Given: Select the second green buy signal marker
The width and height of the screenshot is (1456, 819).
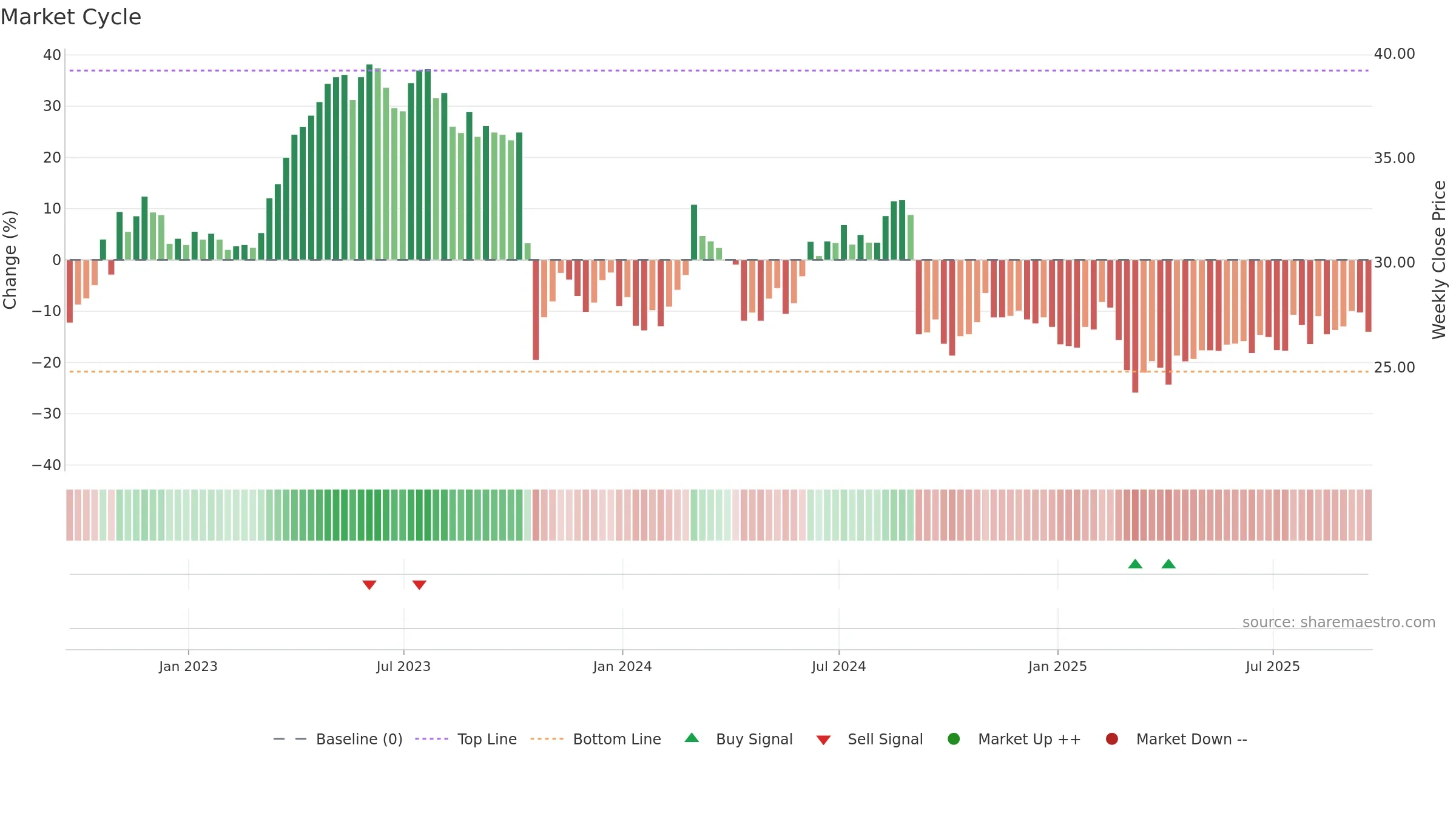Looking at the screenshot, I should click(x=1168, y=564).
